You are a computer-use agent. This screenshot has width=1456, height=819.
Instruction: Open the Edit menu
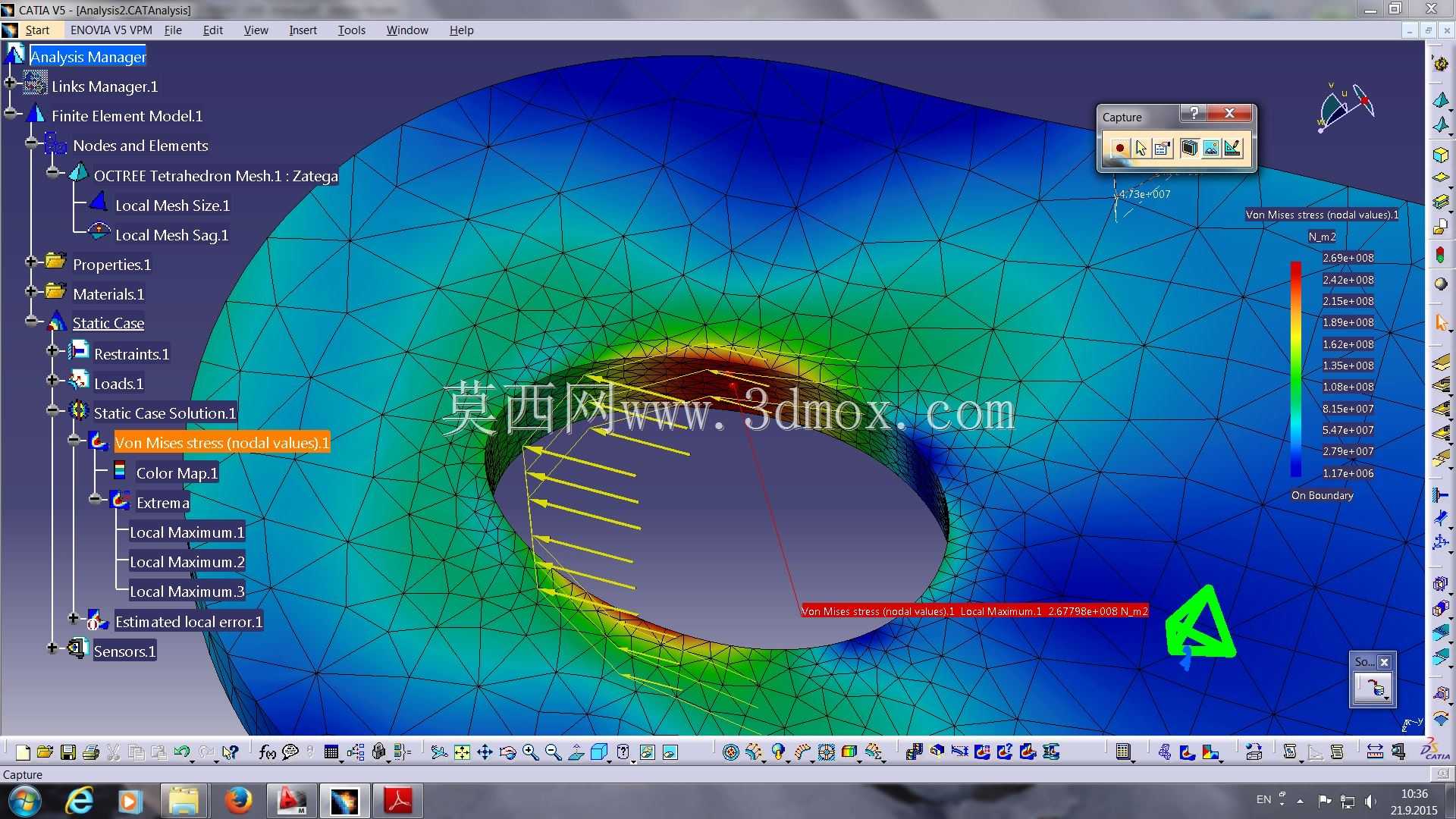pos(213,30)
